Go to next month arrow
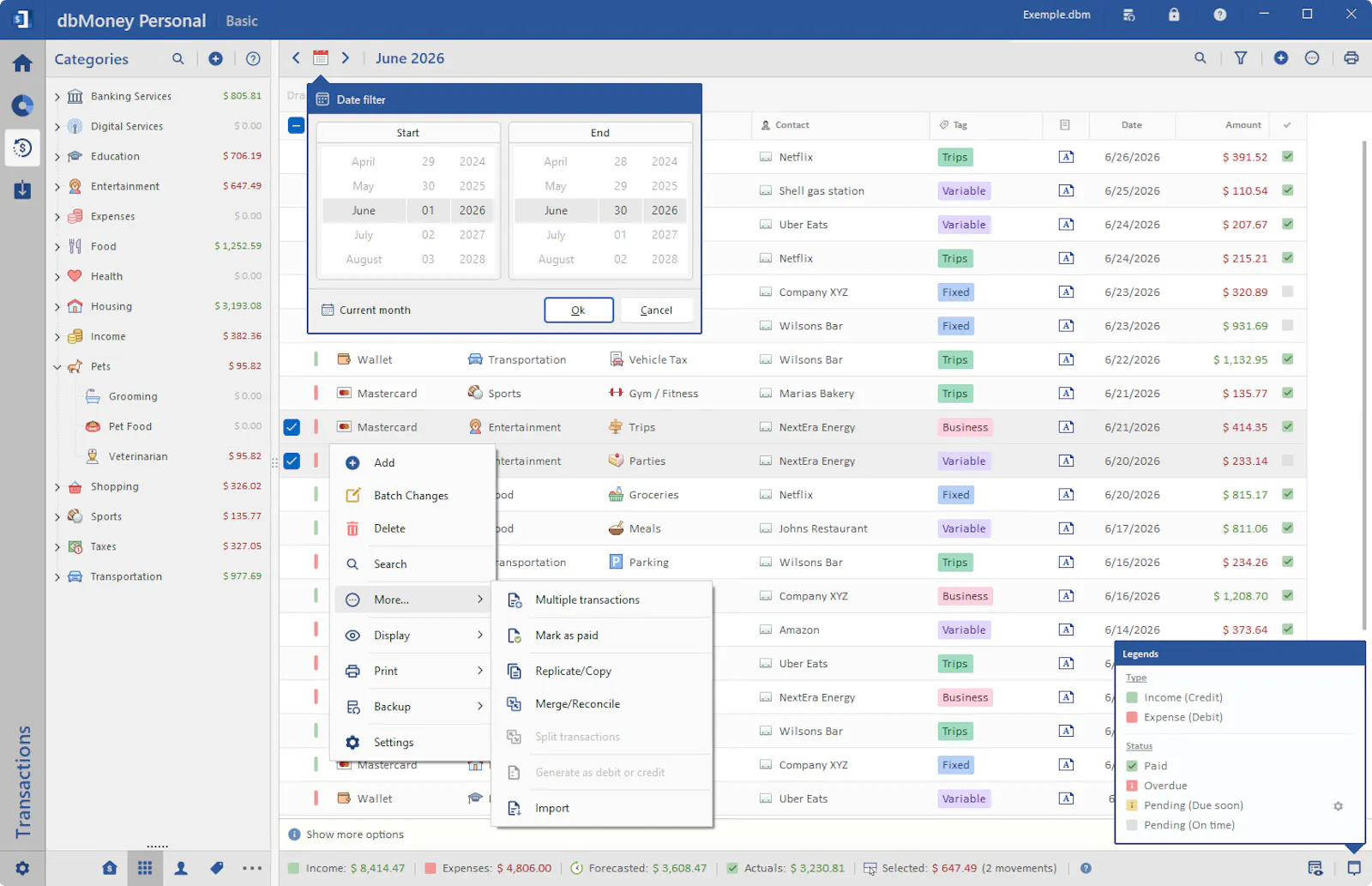Screen dimensions: 1372x886 tap(346, 57)
